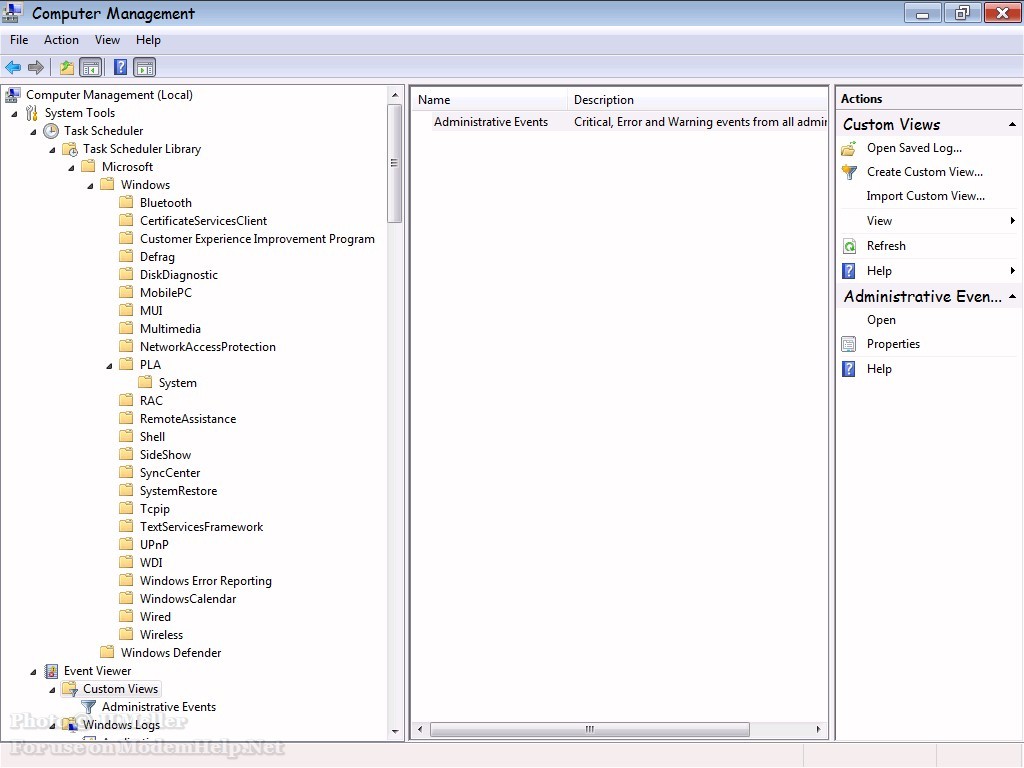Click the blue Help toolbar icon

[x=121, y=67]
